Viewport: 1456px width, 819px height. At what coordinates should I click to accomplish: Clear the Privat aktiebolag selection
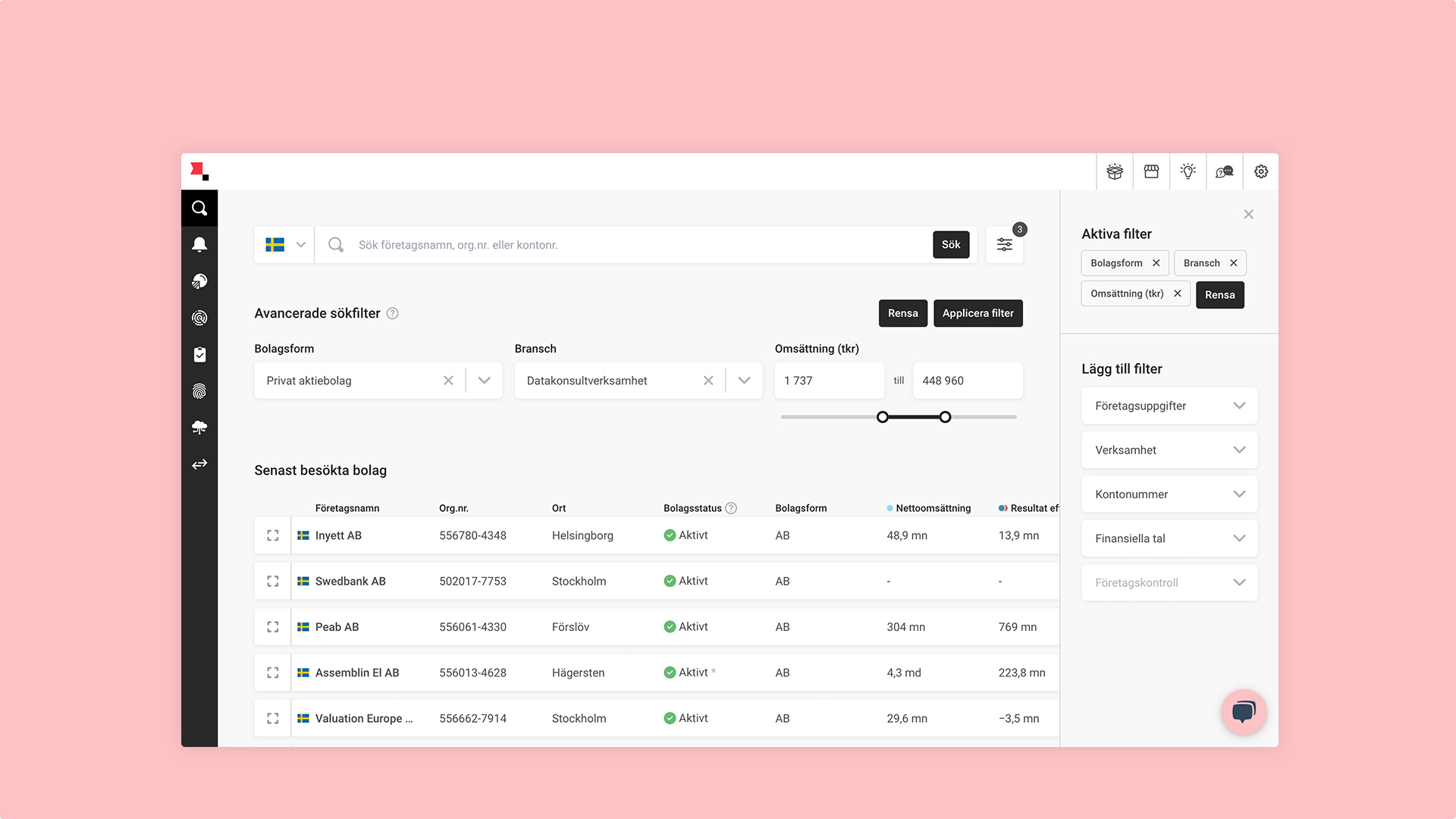click(x=448, y=381)
